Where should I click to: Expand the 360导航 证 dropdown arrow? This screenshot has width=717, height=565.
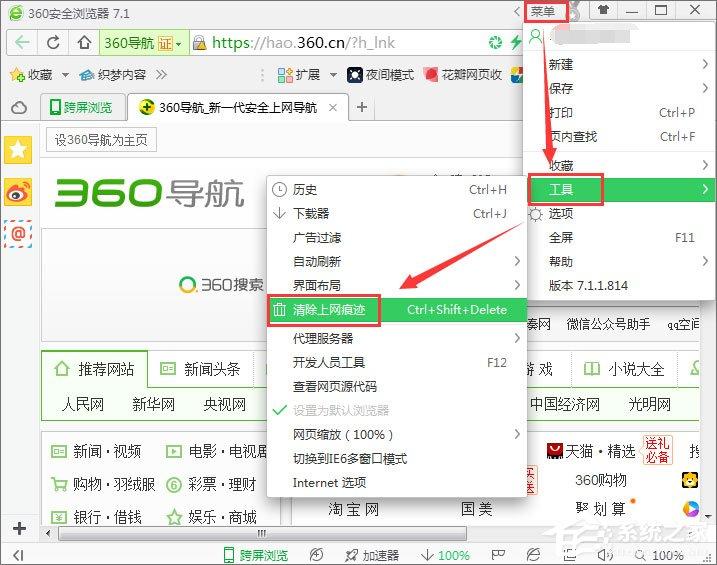click(x=179, y=44)
